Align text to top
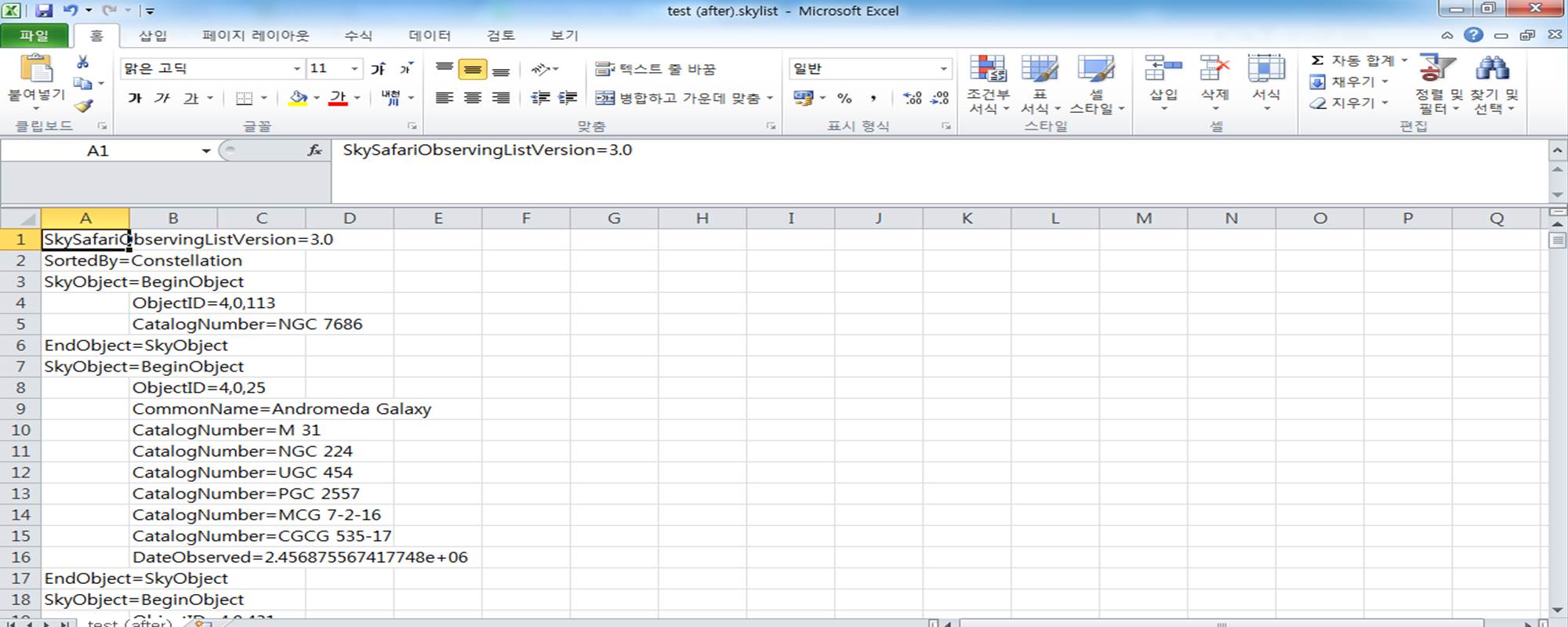Viewport: 1568px width, 627px height. tap(445, 69)
